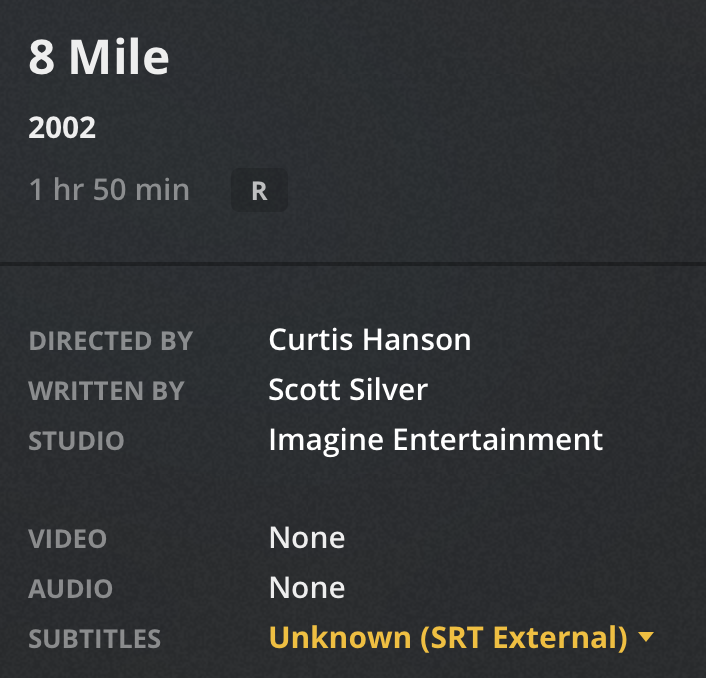Click the 1 hr 50 min duration

click(109, 190)
